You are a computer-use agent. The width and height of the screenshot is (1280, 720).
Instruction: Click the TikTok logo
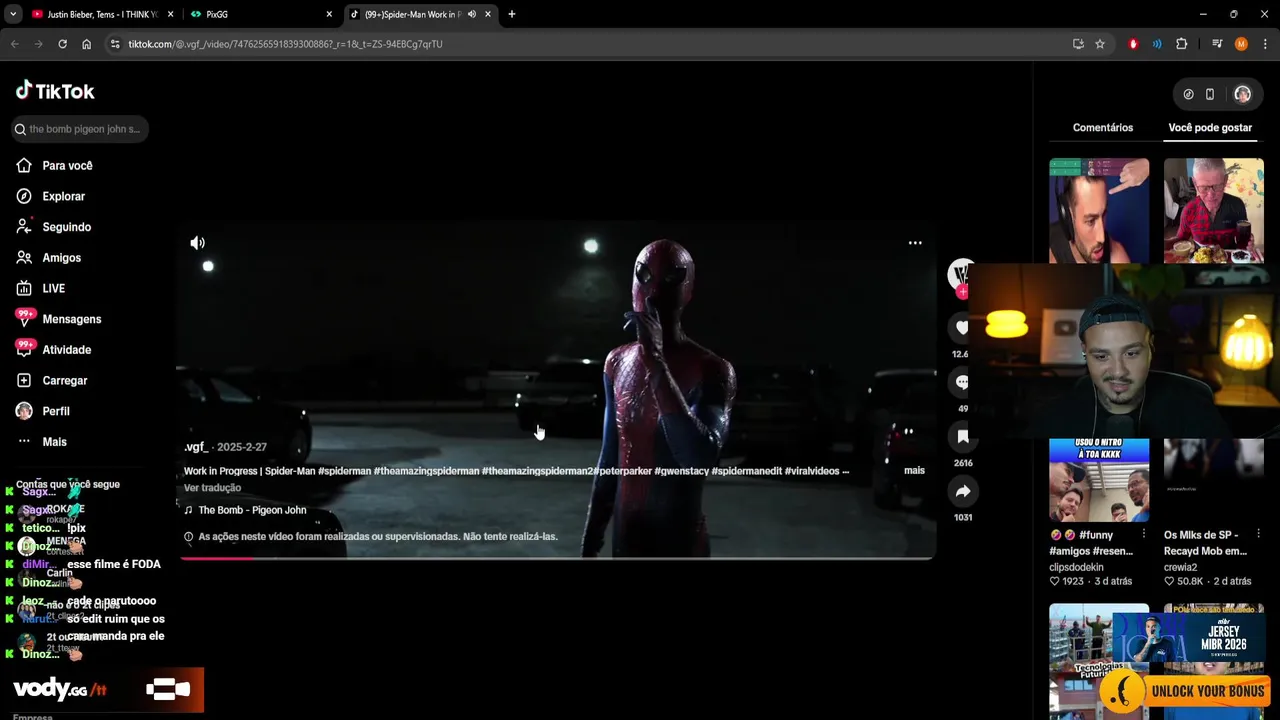click(55, 91)
